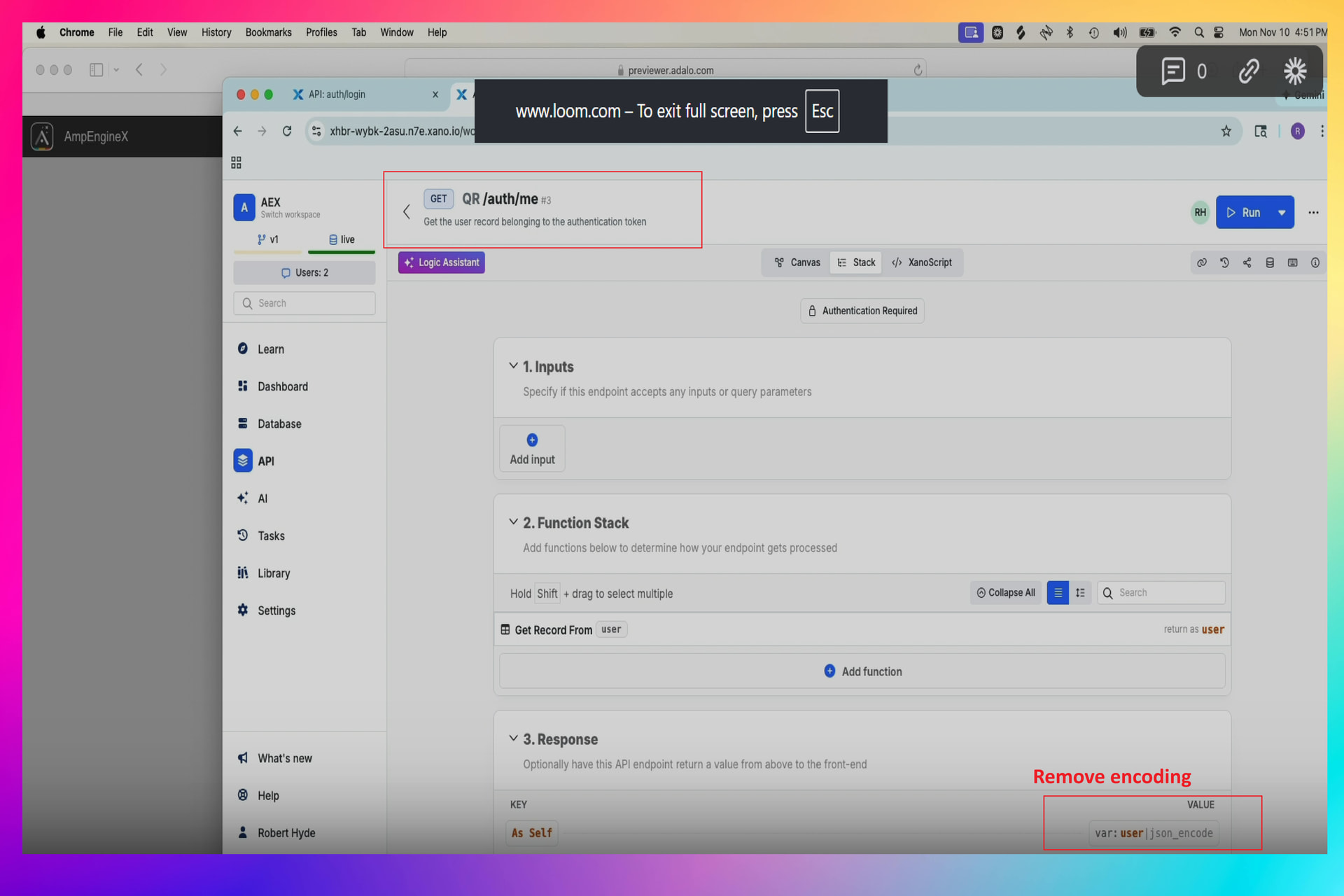Click Add function button
1344x896 pixels.
click(862, 671)
